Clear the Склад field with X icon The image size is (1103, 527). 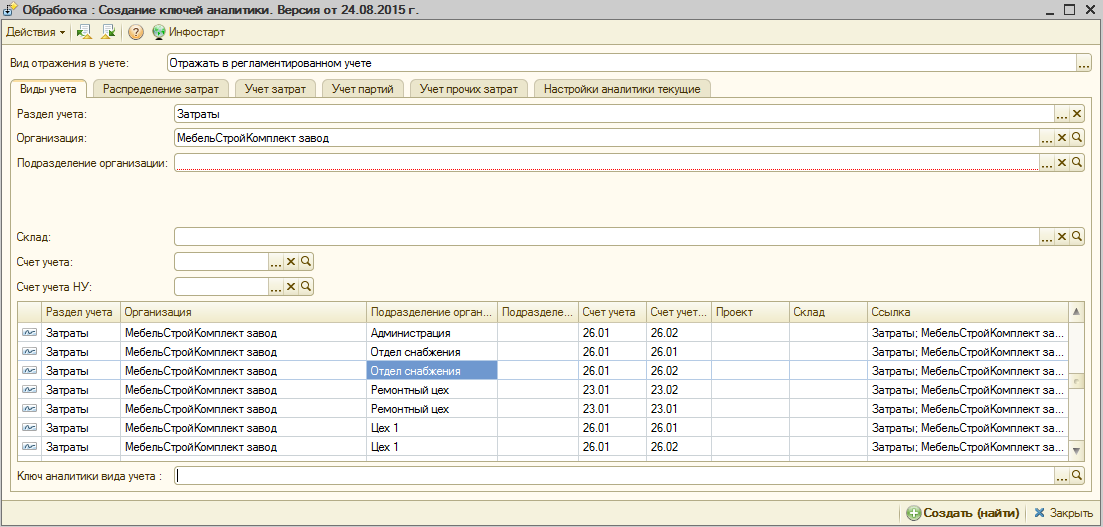coord(1062,237)
